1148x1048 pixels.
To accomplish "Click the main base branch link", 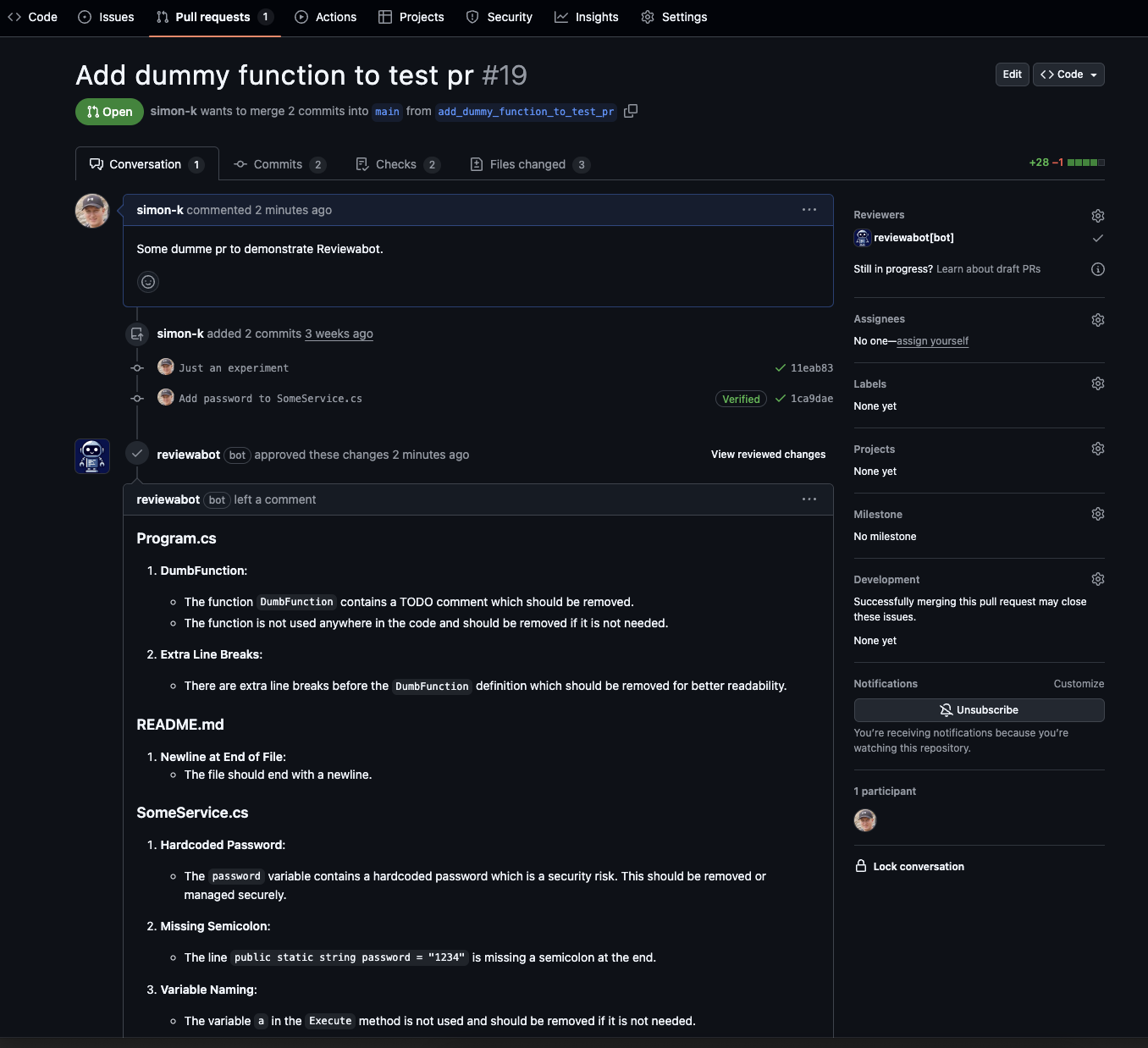I will coord(387,112).
